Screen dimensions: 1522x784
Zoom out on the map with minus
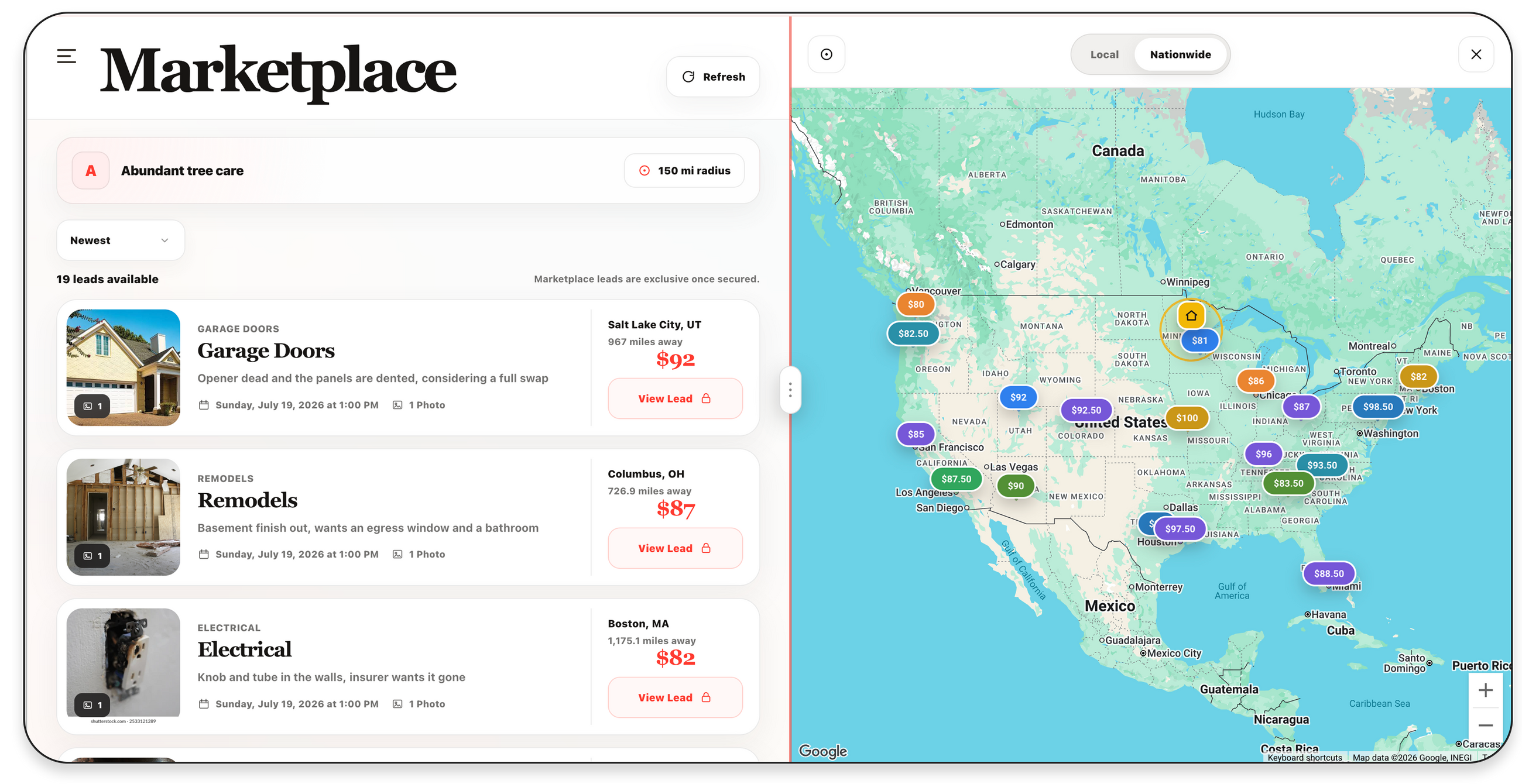[1485, 725]
